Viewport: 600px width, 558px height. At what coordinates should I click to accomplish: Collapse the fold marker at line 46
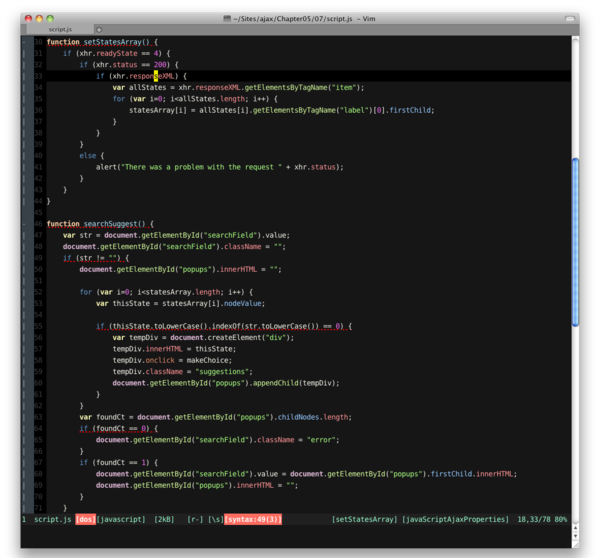tap(24, 224)
